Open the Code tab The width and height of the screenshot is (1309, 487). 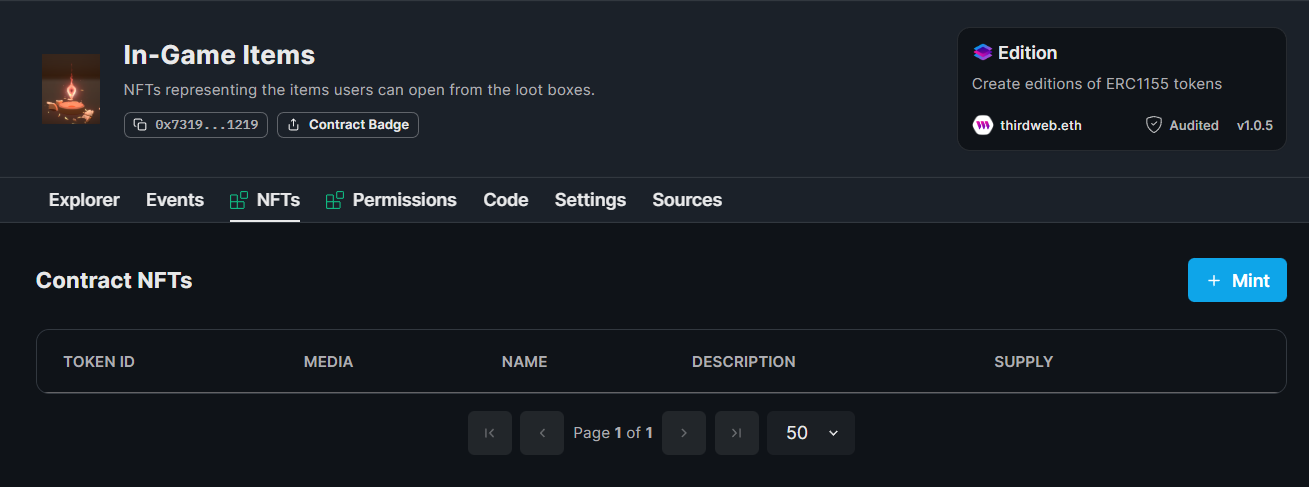[505, 200]
